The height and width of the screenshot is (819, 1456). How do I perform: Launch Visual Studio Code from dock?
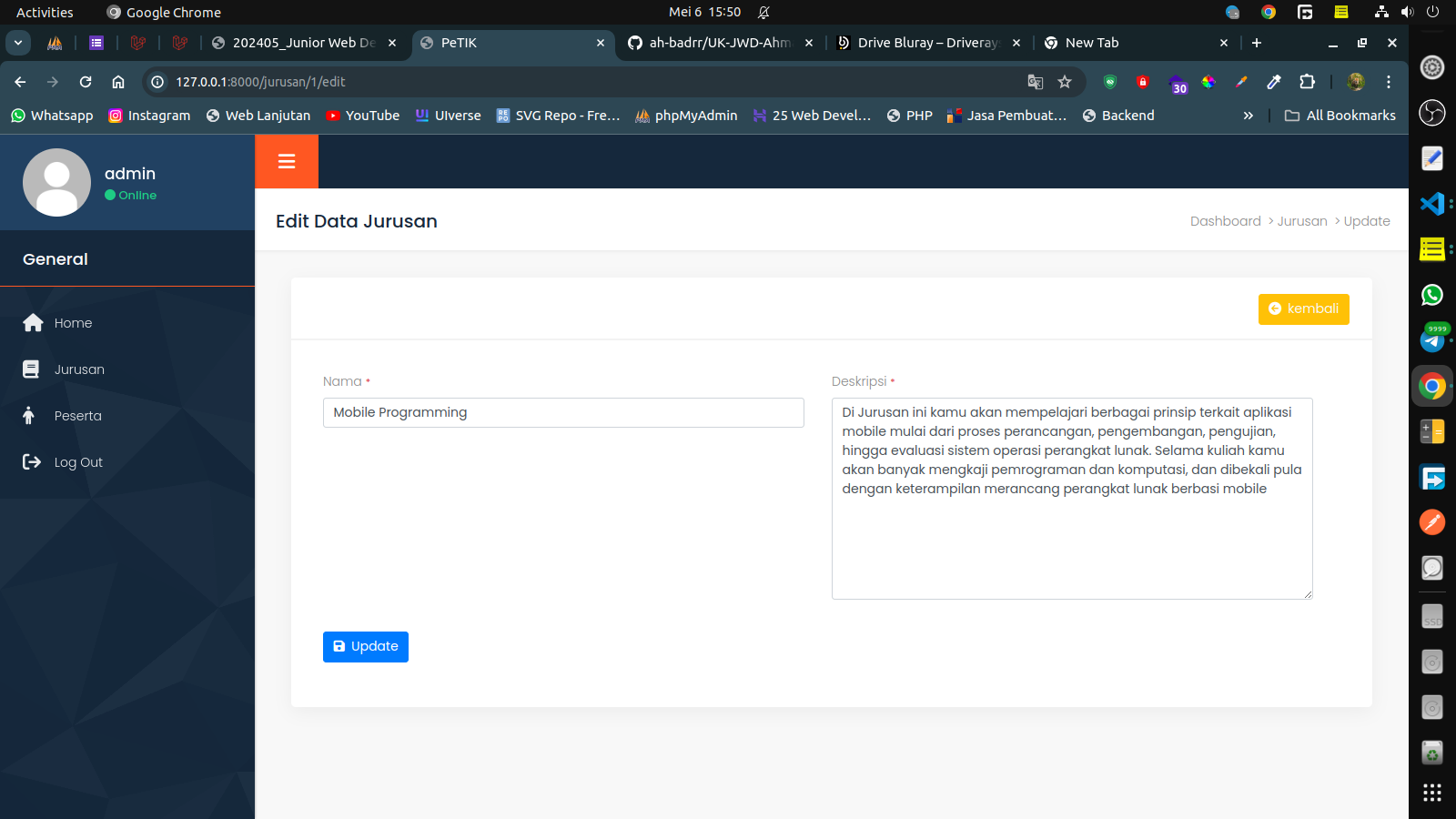coord(1432,203)
